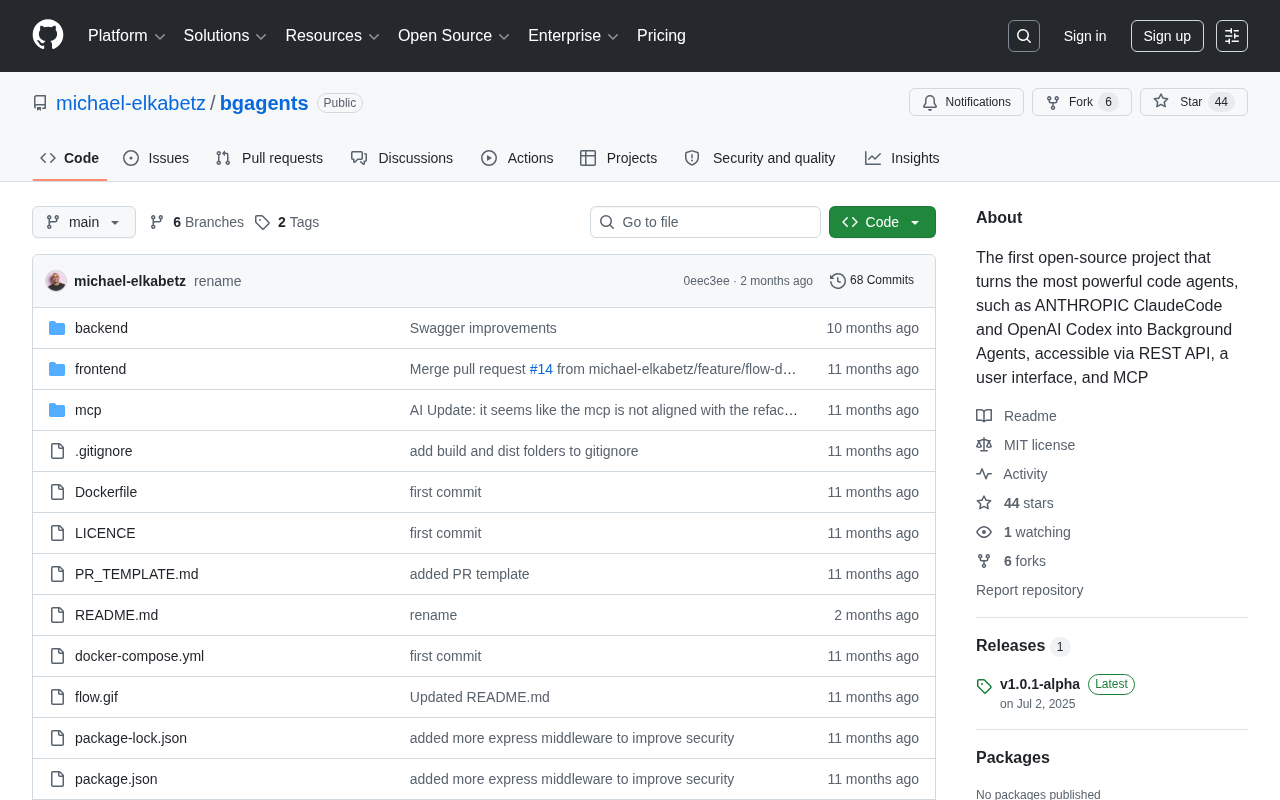This screenshot has width=1280, height=800.
Task: Click the PR_TEMPLATE.md file icon
Action: click(x=57, y=574)
